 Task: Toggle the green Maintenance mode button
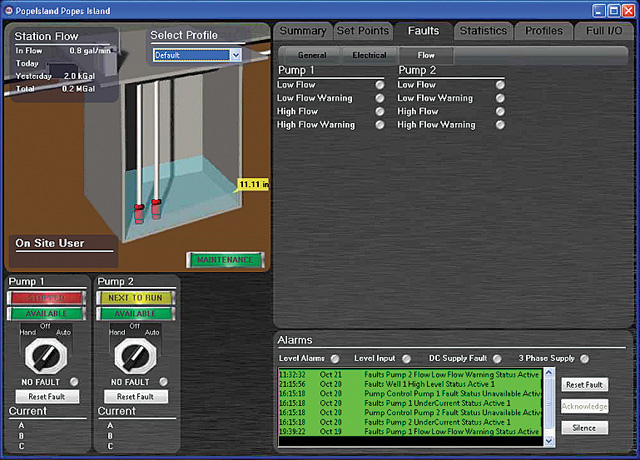224,260
